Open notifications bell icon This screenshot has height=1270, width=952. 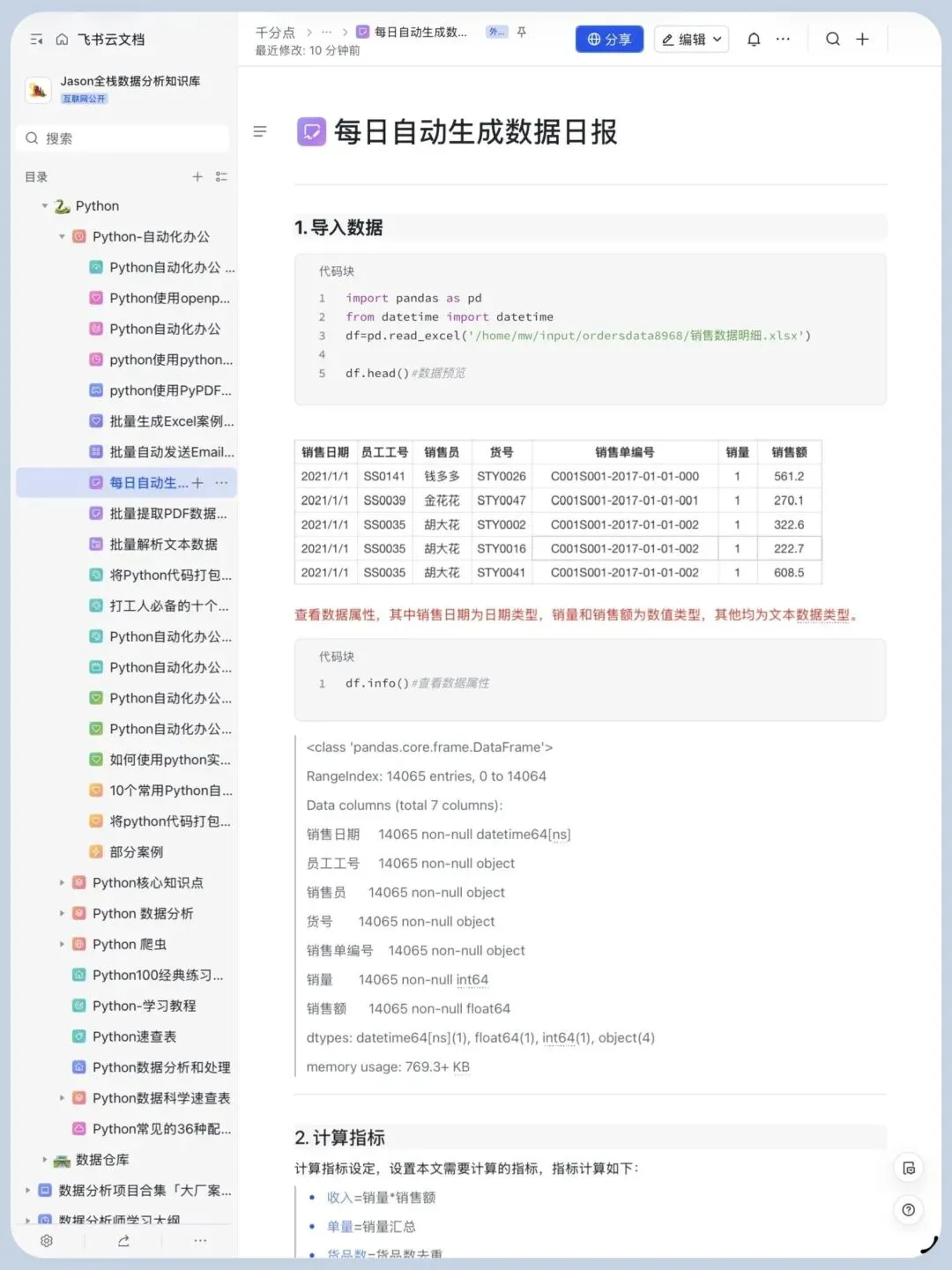click(x=754, y=40)
